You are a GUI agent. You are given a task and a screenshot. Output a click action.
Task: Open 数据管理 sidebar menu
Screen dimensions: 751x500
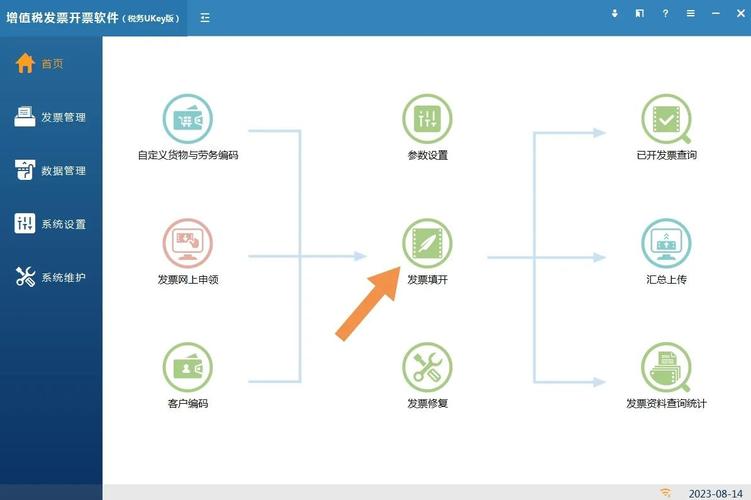pos(51,170)
